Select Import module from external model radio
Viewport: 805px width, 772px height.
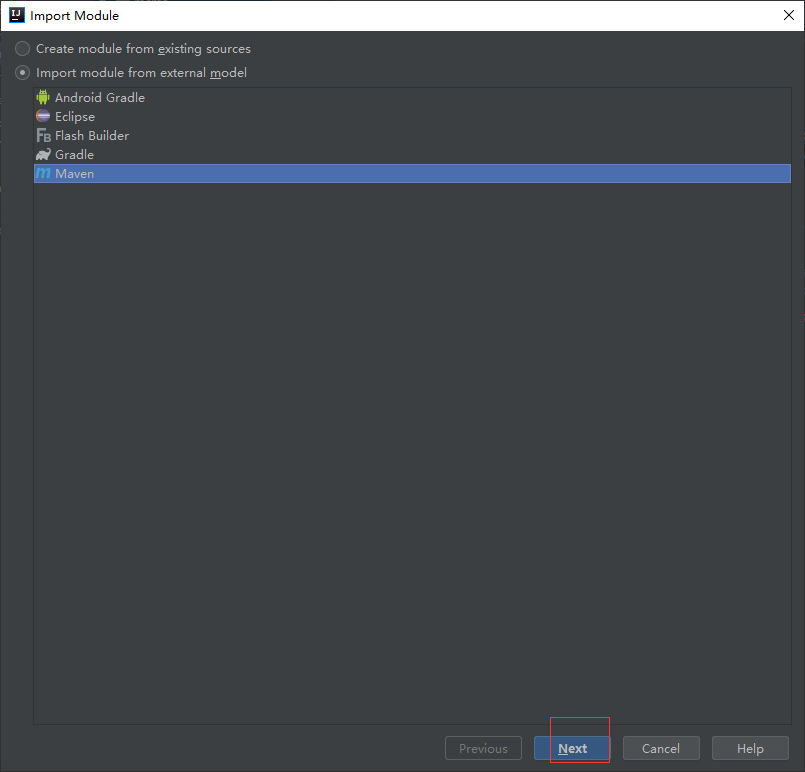[x=22, y=73]
